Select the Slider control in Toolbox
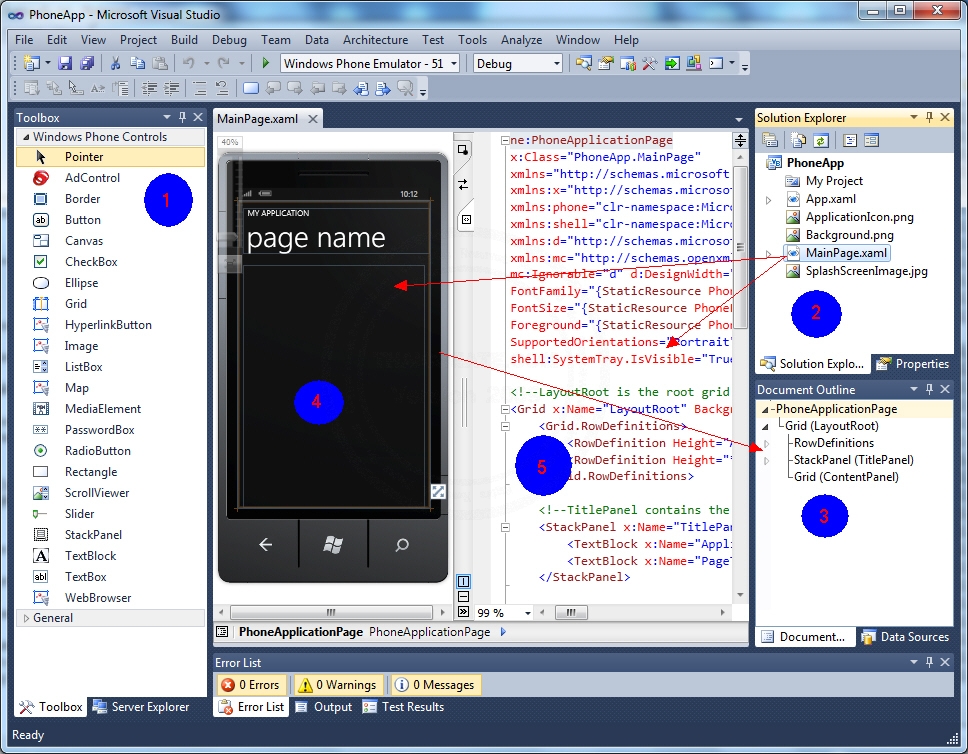The height and width of the screenshot is (754, 968). coord(80,514)
